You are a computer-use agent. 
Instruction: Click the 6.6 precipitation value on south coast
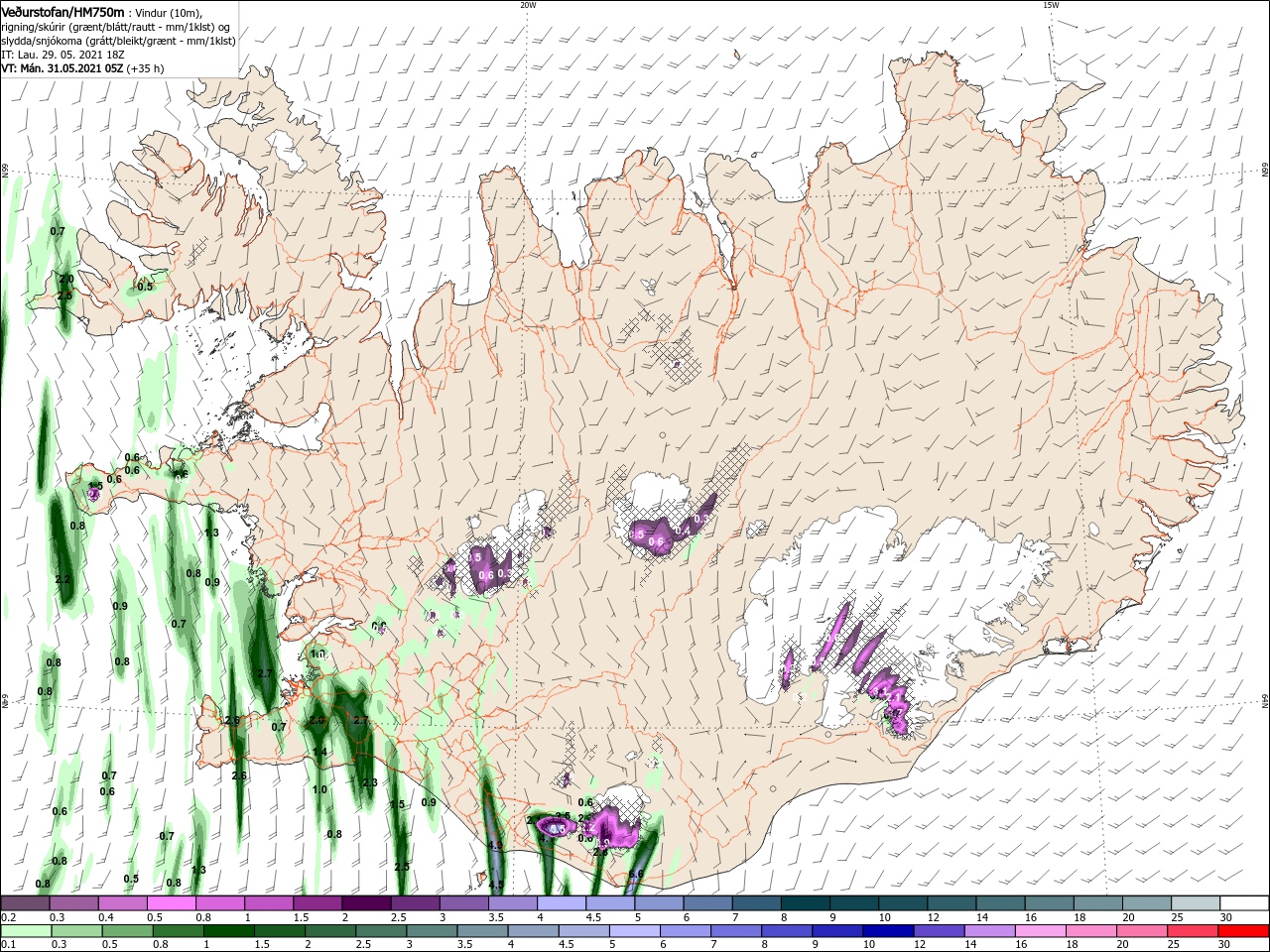636,874
